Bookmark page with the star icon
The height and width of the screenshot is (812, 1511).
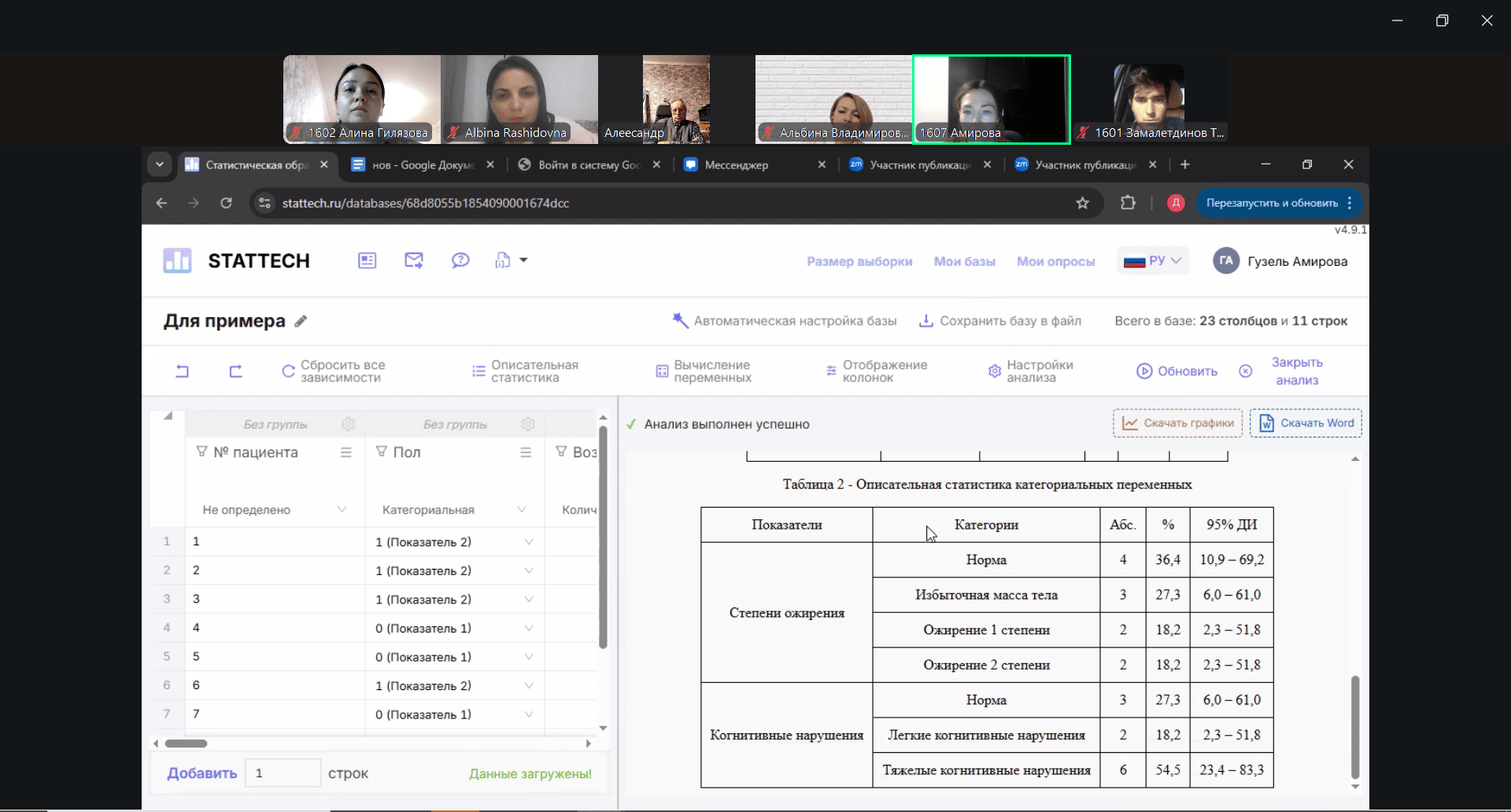coord(1083,203)
